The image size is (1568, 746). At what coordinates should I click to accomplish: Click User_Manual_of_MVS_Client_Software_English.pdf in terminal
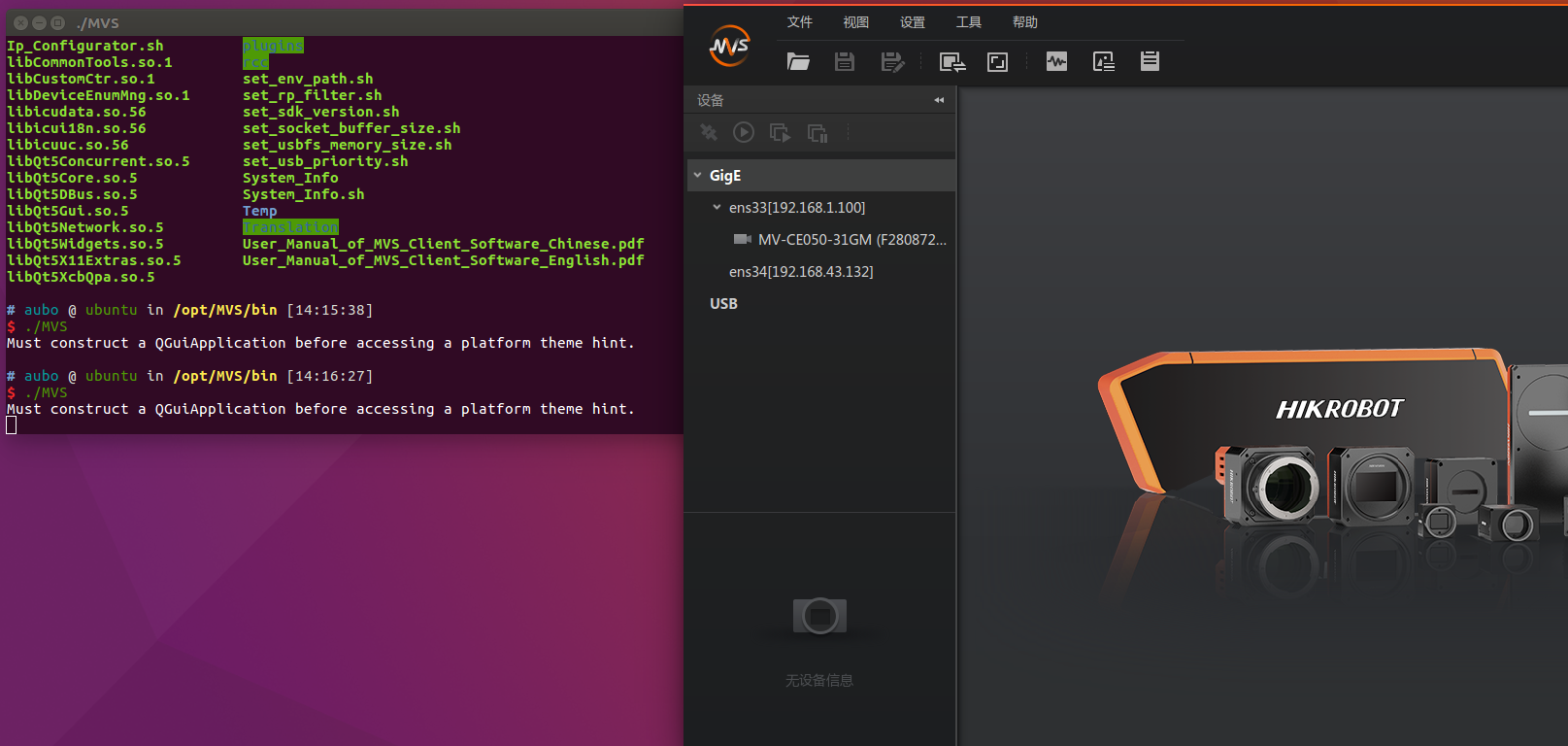click(x=443, y=260)
